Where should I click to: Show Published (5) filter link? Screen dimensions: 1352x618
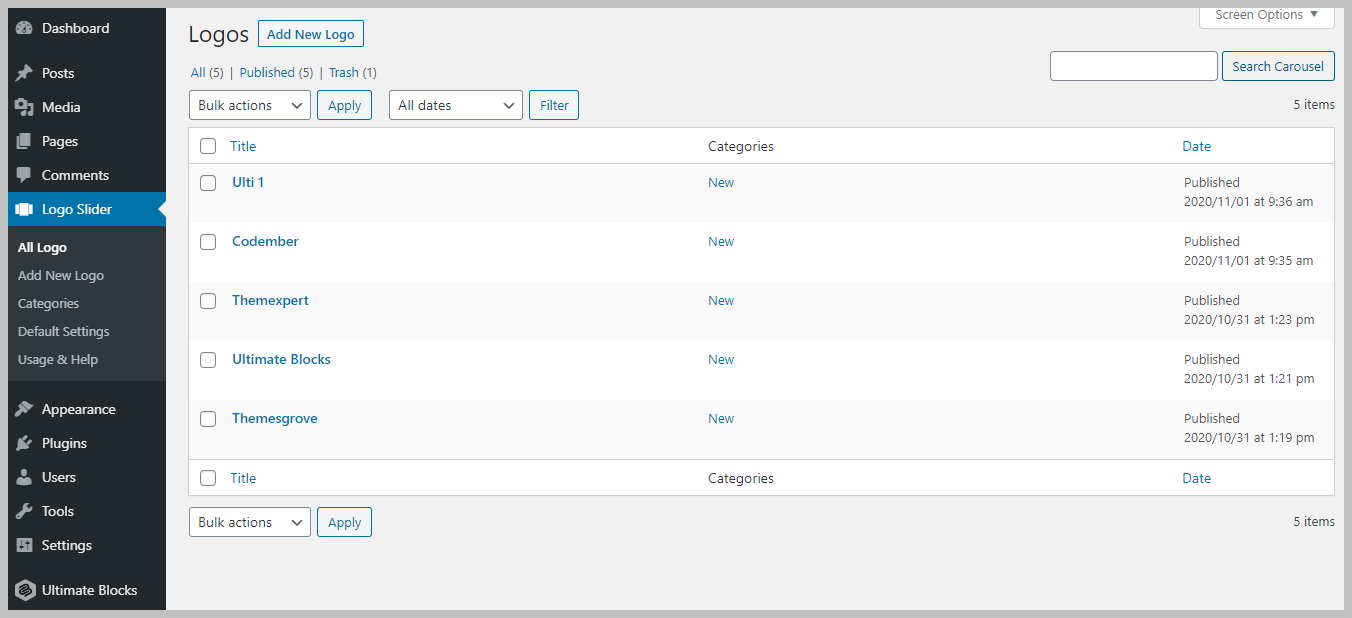coord(277,72)
